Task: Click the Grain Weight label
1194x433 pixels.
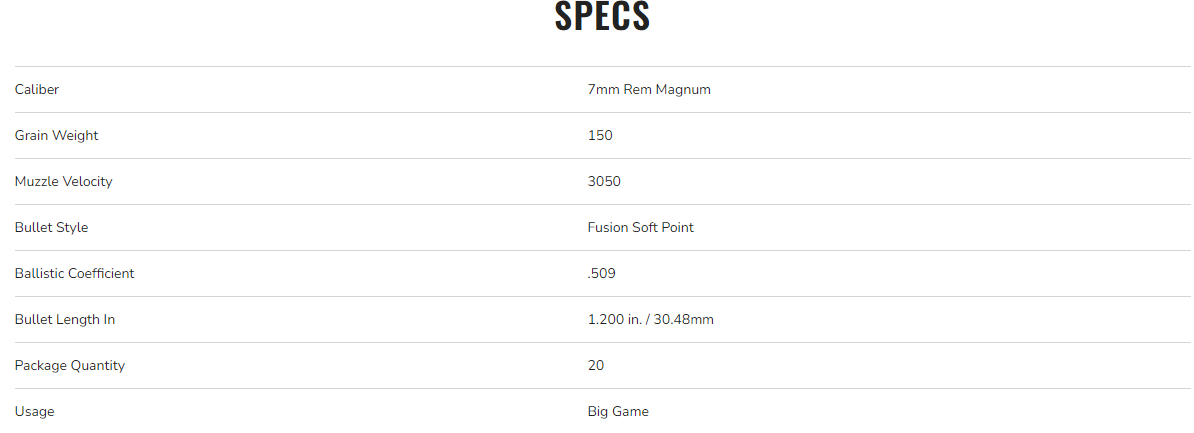Action: point(56,136)
